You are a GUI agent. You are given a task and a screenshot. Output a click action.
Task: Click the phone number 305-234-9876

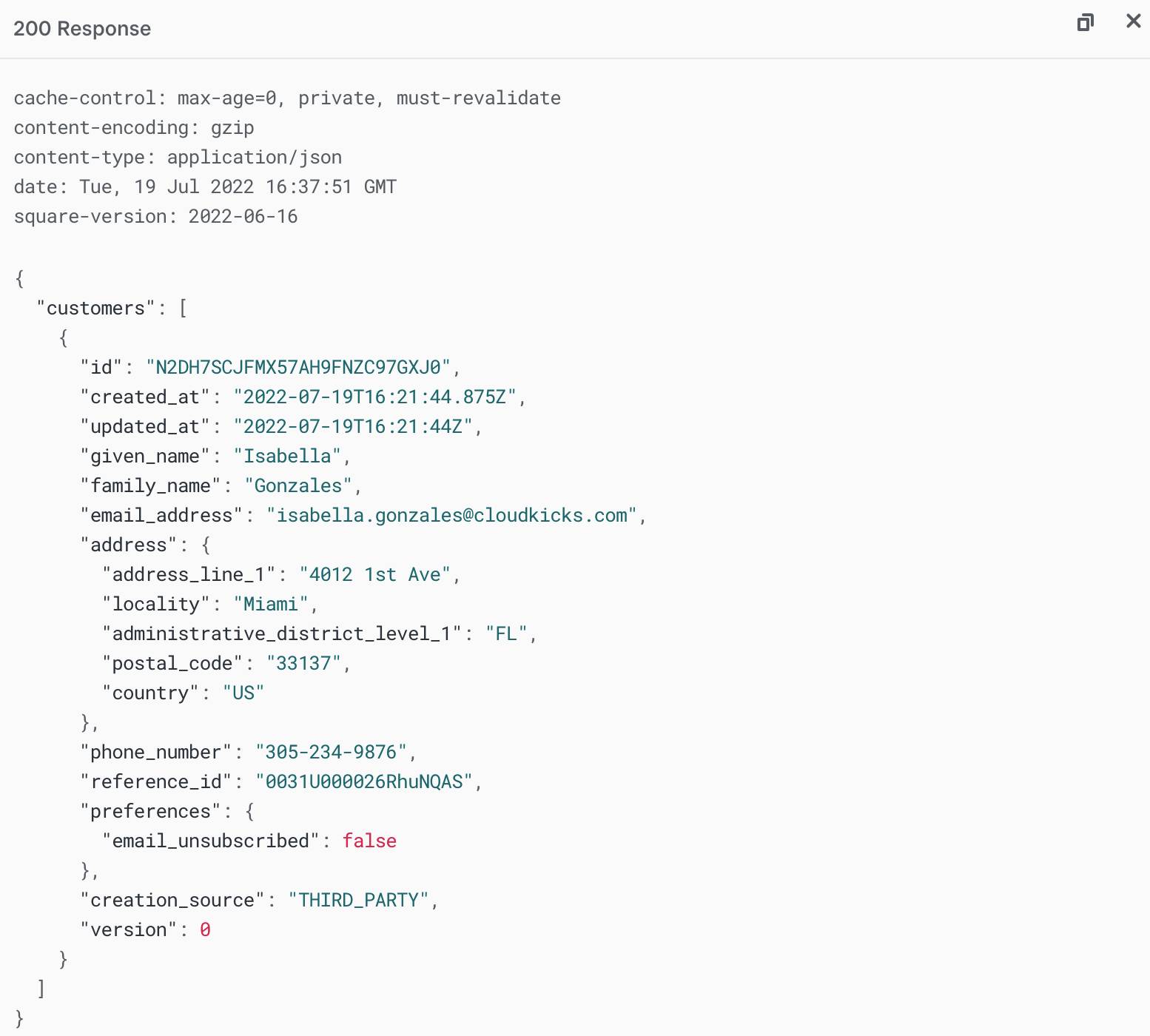331,752
